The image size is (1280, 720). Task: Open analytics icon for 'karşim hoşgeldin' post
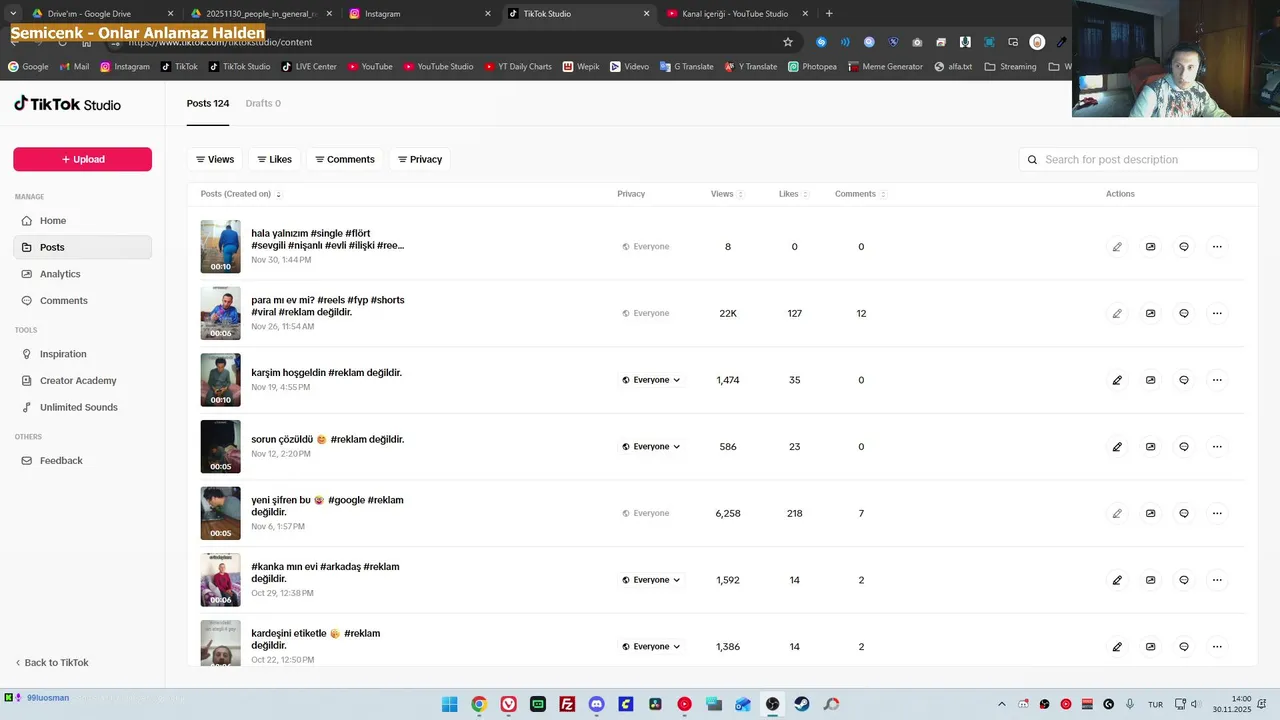[1150, 380]
